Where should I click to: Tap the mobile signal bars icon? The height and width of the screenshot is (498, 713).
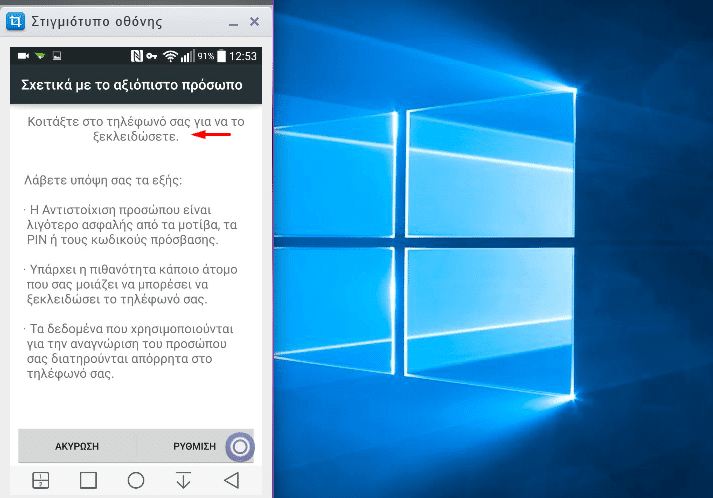187,56
